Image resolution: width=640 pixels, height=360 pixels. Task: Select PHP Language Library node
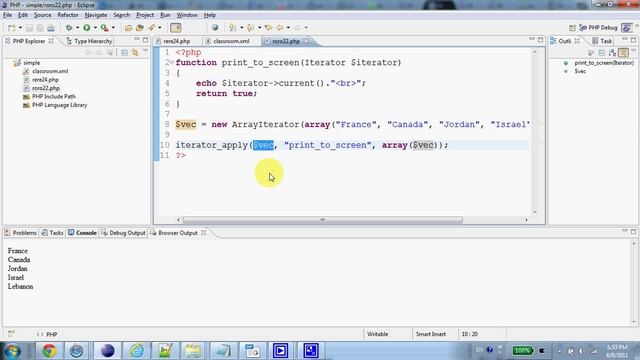click(x=55, y=105)
